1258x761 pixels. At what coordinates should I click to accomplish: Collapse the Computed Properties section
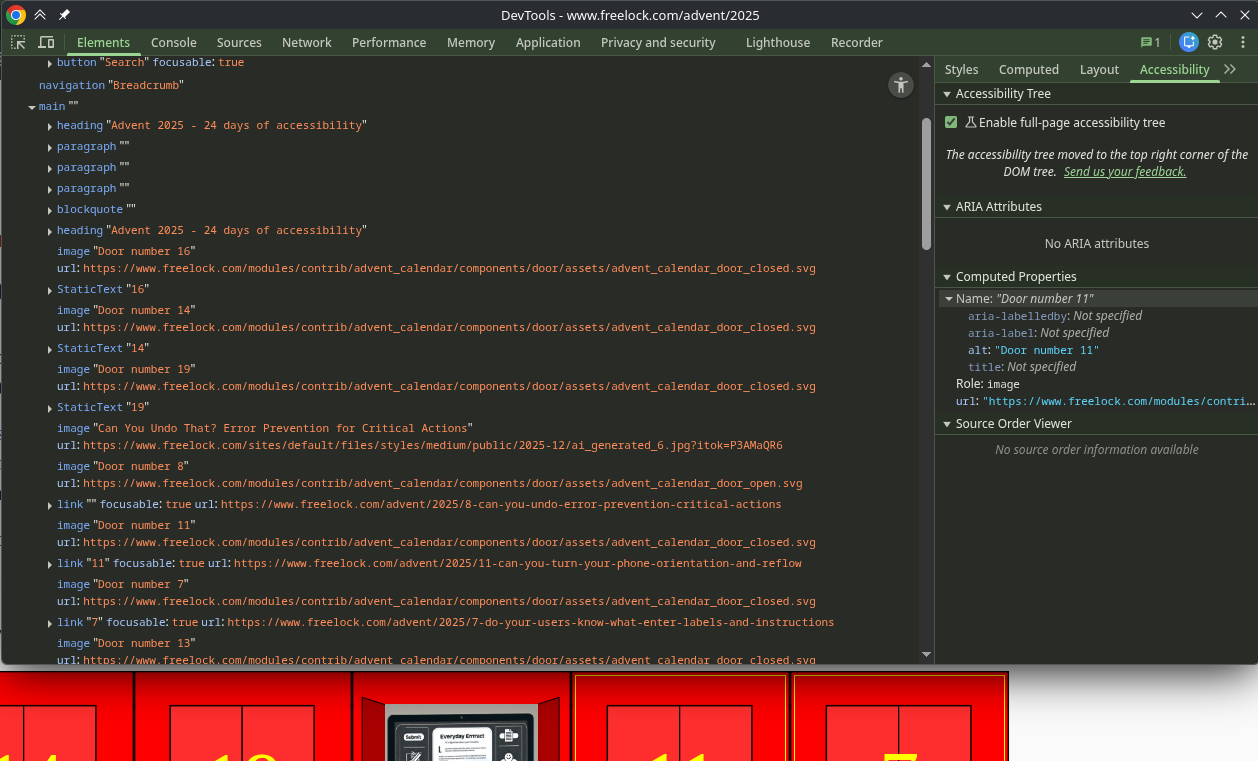pos(948,276)
